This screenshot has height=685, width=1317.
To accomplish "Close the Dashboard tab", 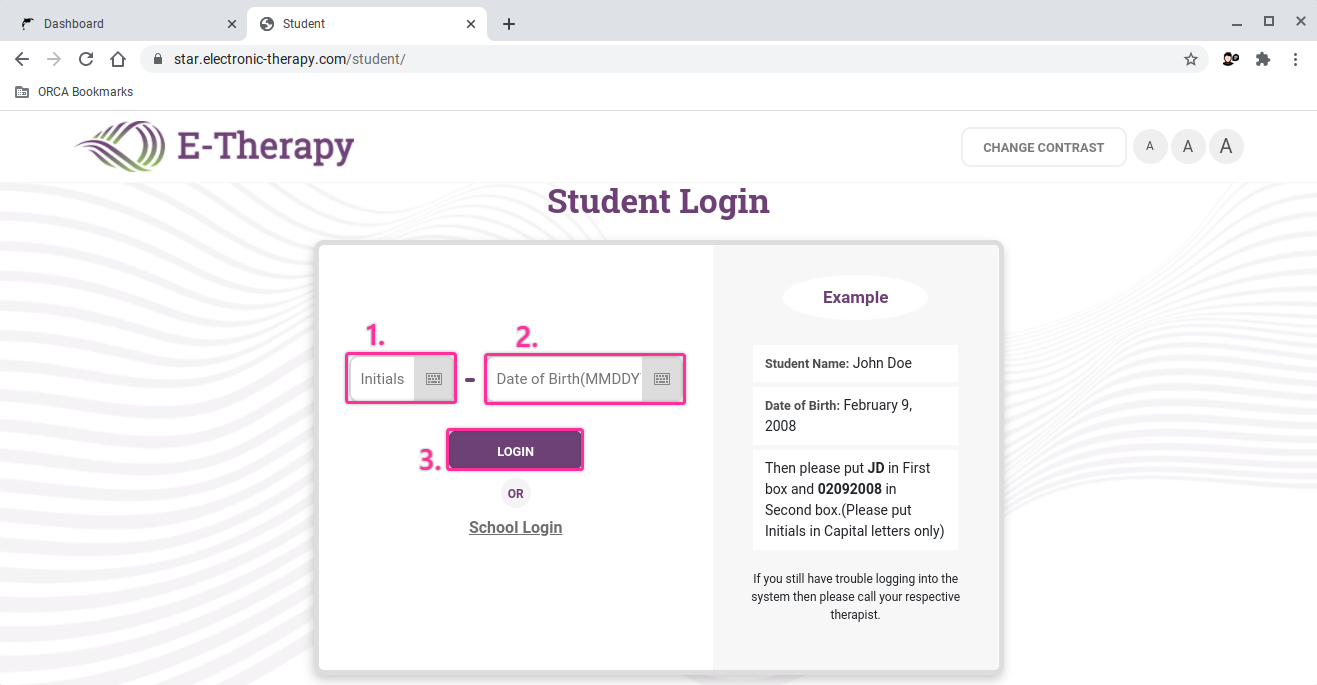I will 232,24.
